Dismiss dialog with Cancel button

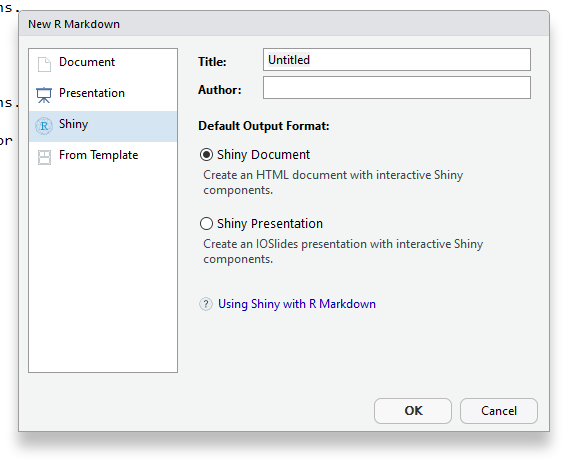[499, 411]
